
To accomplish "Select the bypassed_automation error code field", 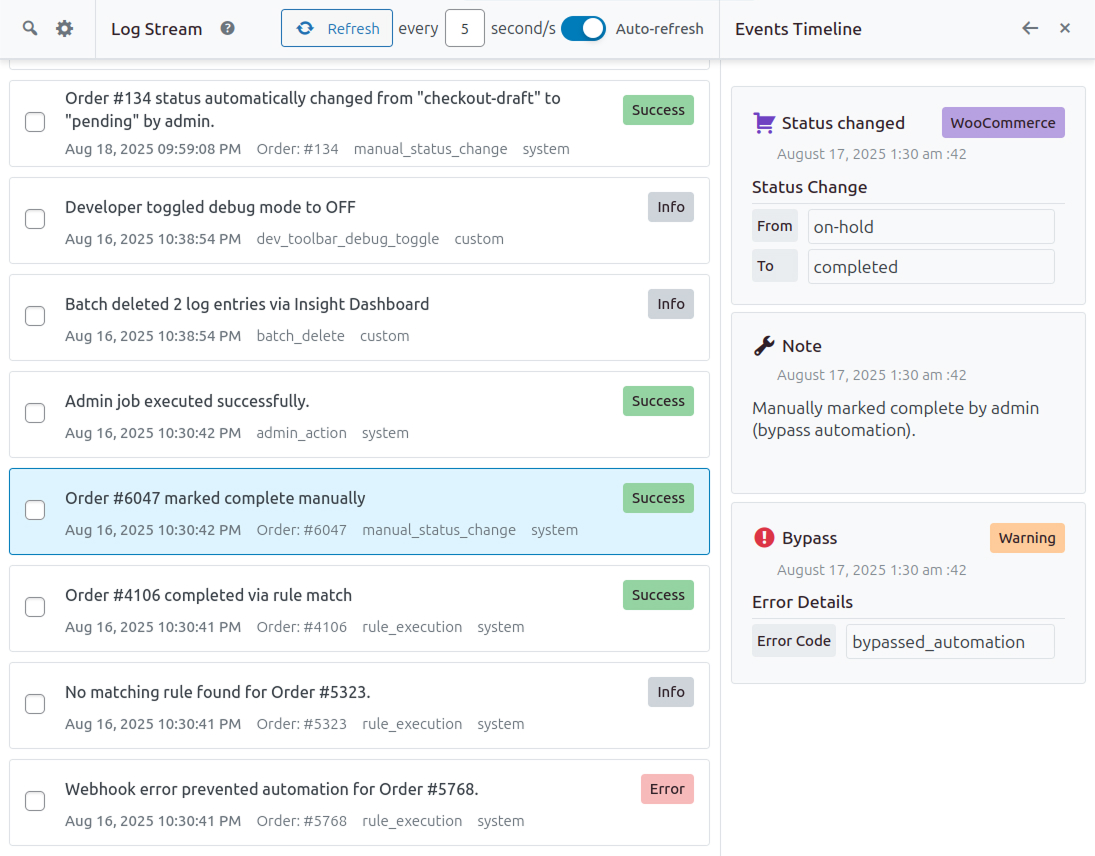I will (x=949, y=642).
